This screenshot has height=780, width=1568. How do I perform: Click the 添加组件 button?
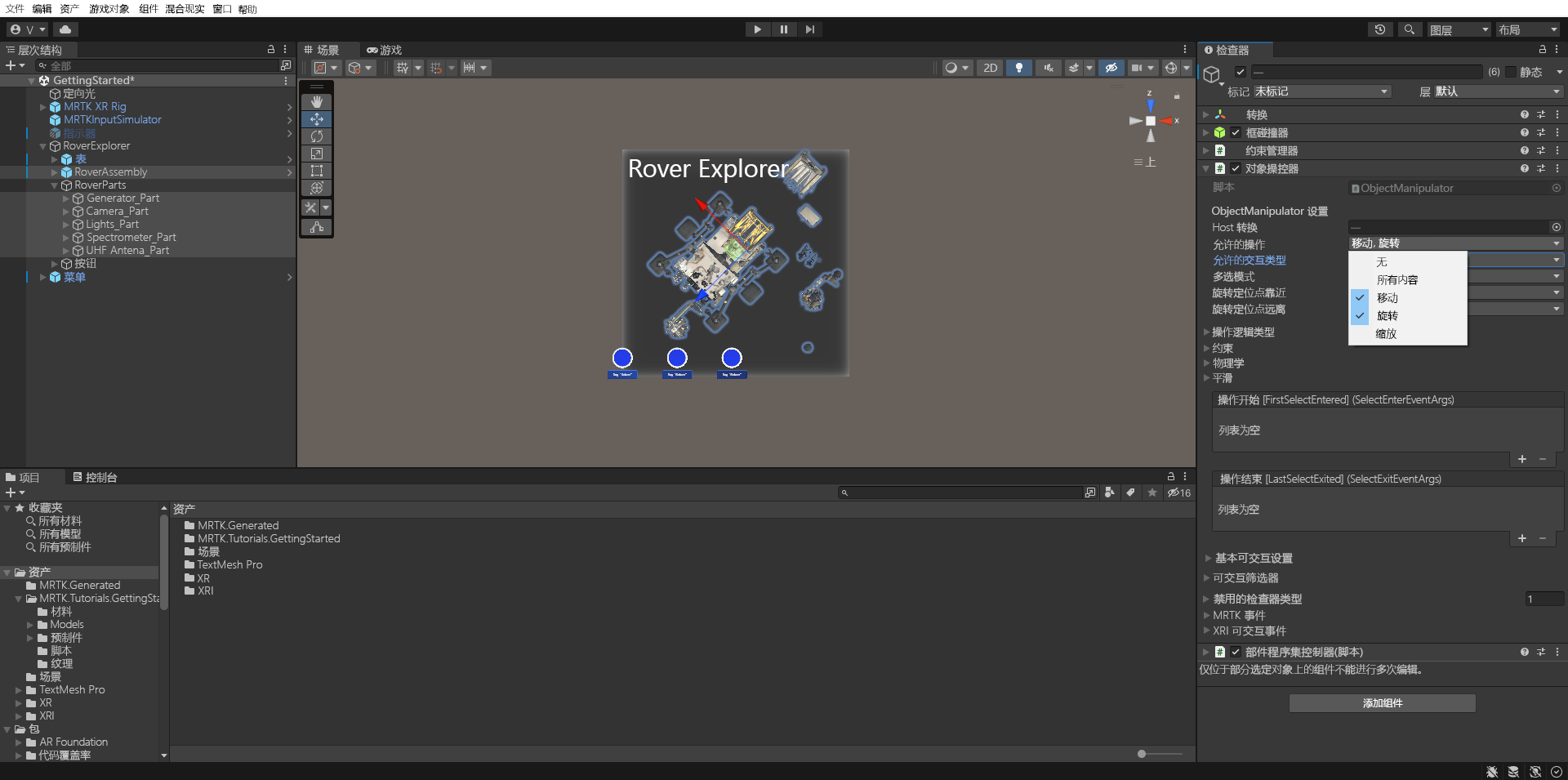point(1382,702)
